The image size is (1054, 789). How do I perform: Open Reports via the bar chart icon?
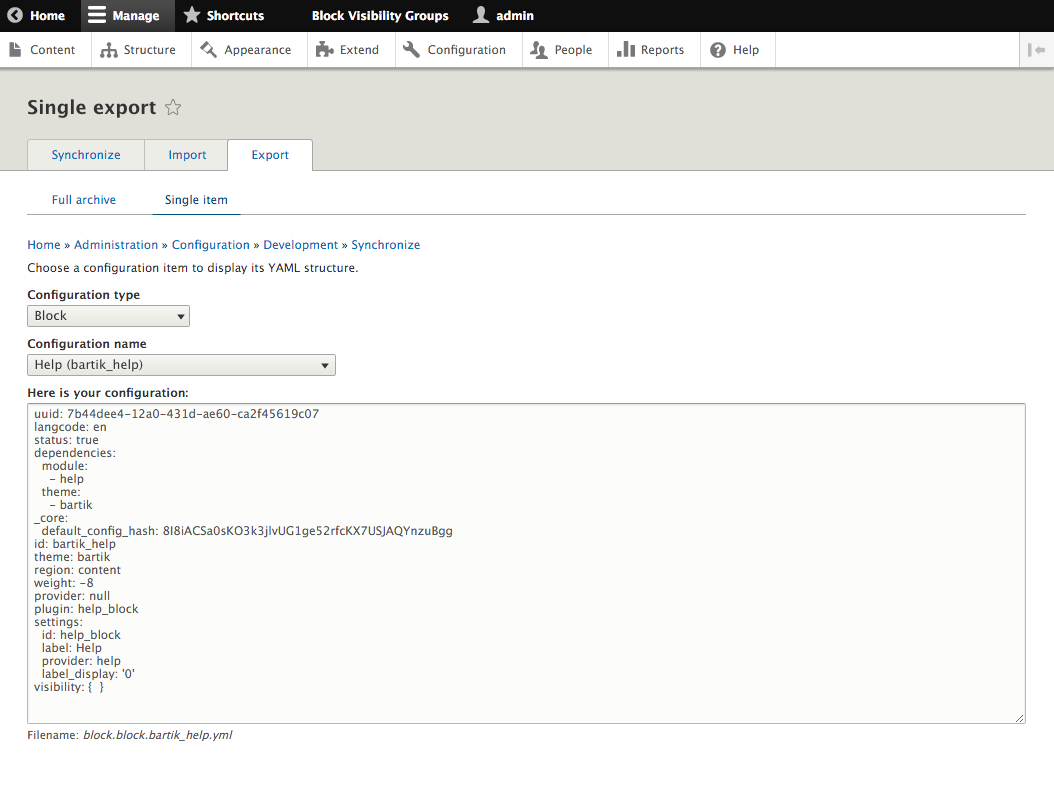[x=626, y=50]
